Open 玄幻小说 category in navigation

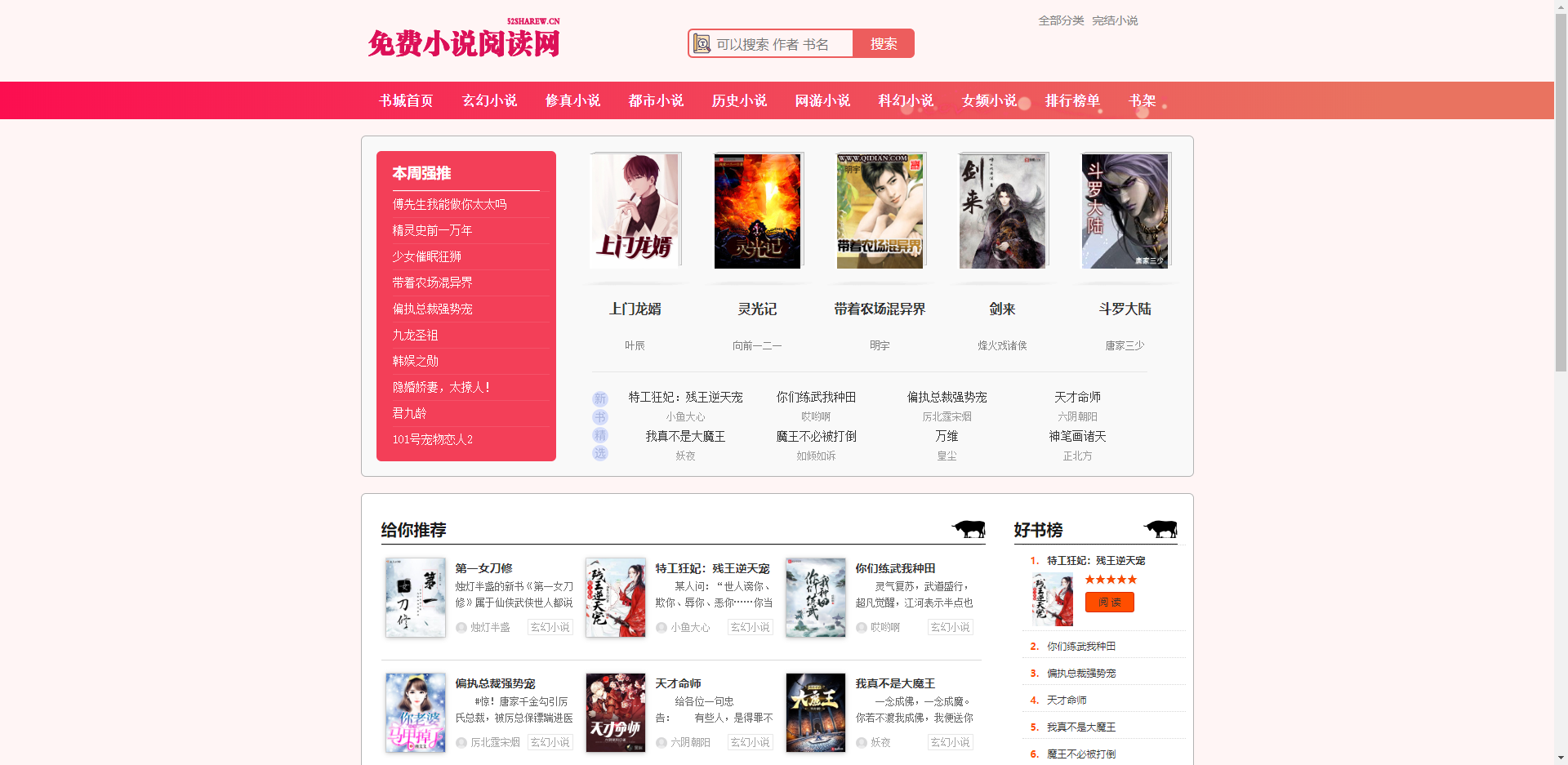490,100
